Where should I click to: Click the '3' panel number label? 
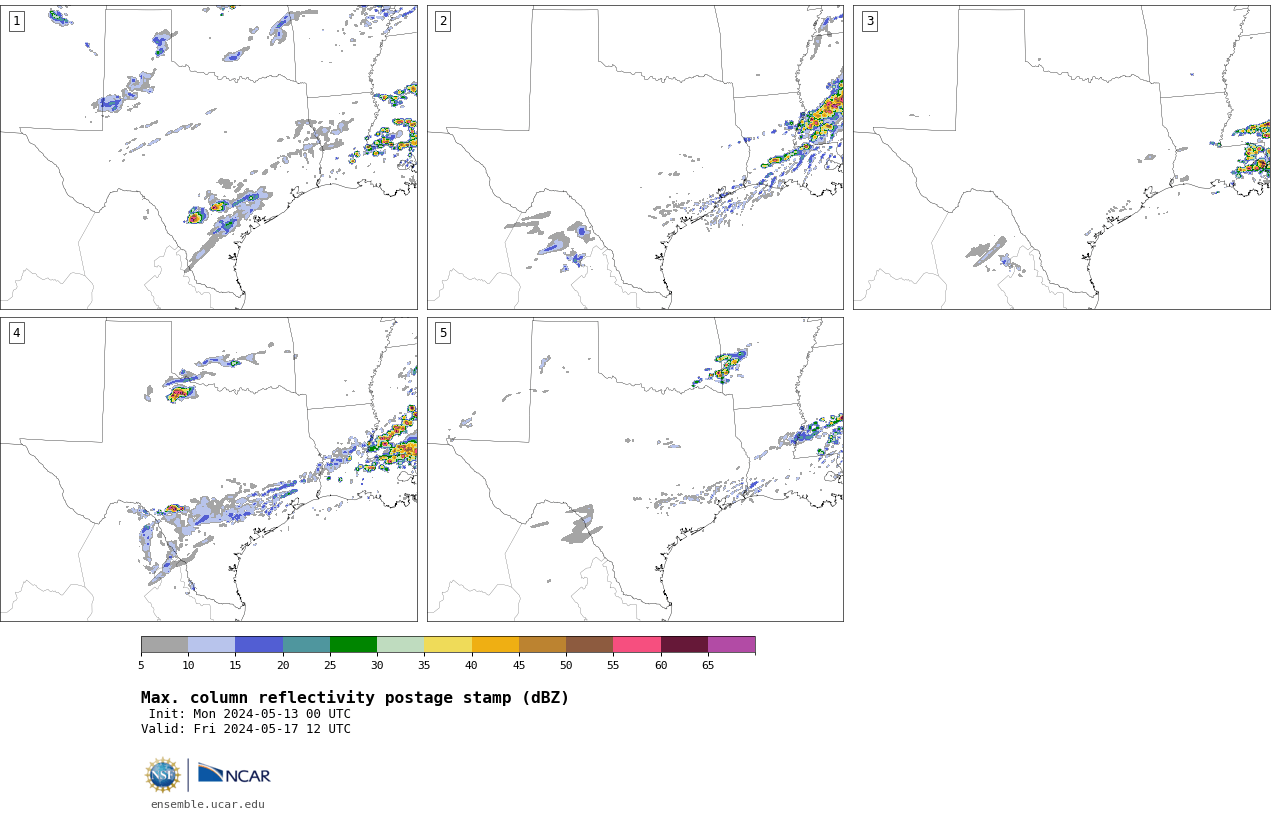coord(870,21)
